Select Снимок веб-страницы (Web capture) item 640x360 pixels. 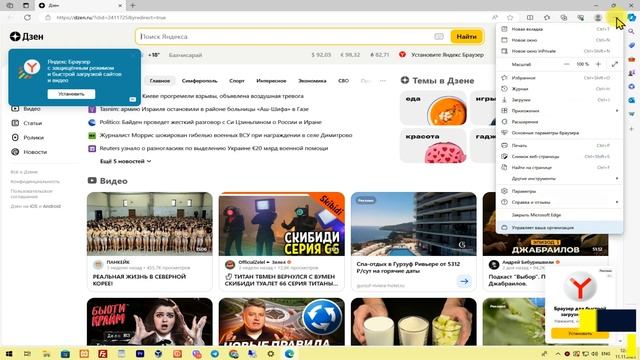pos(559,156)
